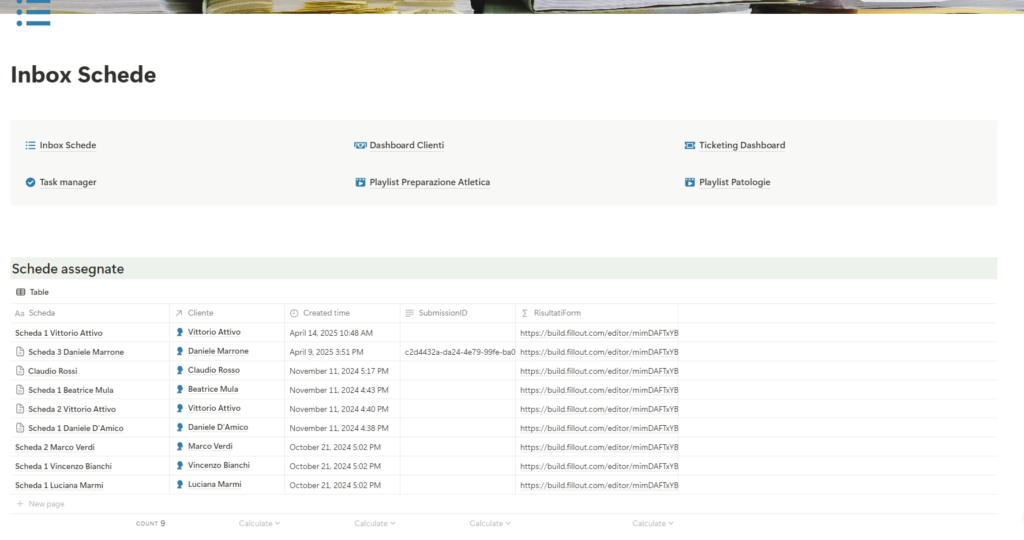1024x540 pixels.
Task: Click the SubmissionID cell for Daniele Marrone
Action: pyautogui.click(x=458, y=351)
